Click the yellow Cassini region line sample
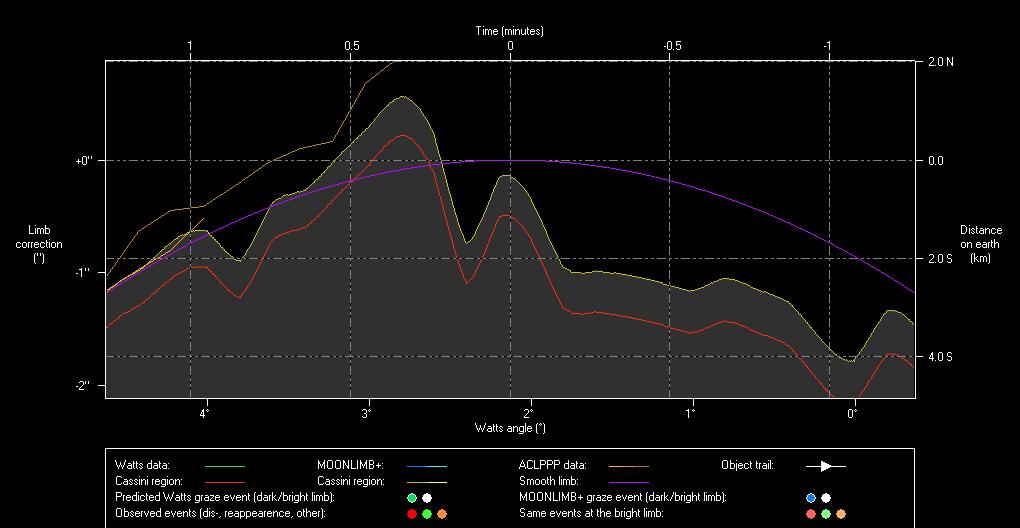 click(x=427, y=482)
